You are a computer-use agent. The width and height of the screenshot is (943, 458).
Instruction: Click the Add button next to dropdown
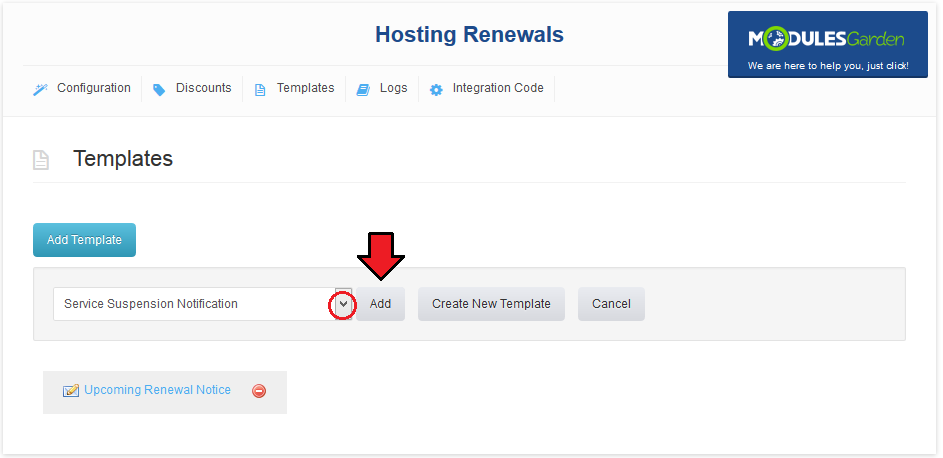tap(380, 304)
